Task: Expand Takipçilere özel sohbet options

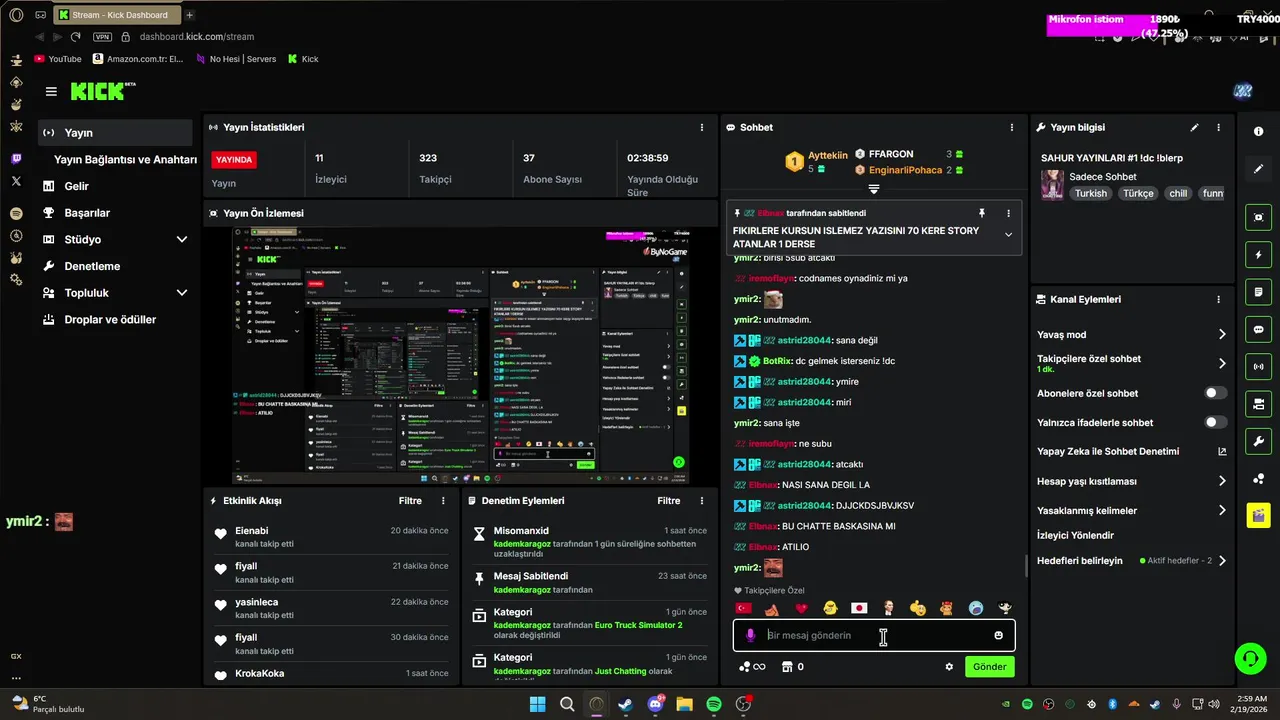Action: [x=1222, y=363]
